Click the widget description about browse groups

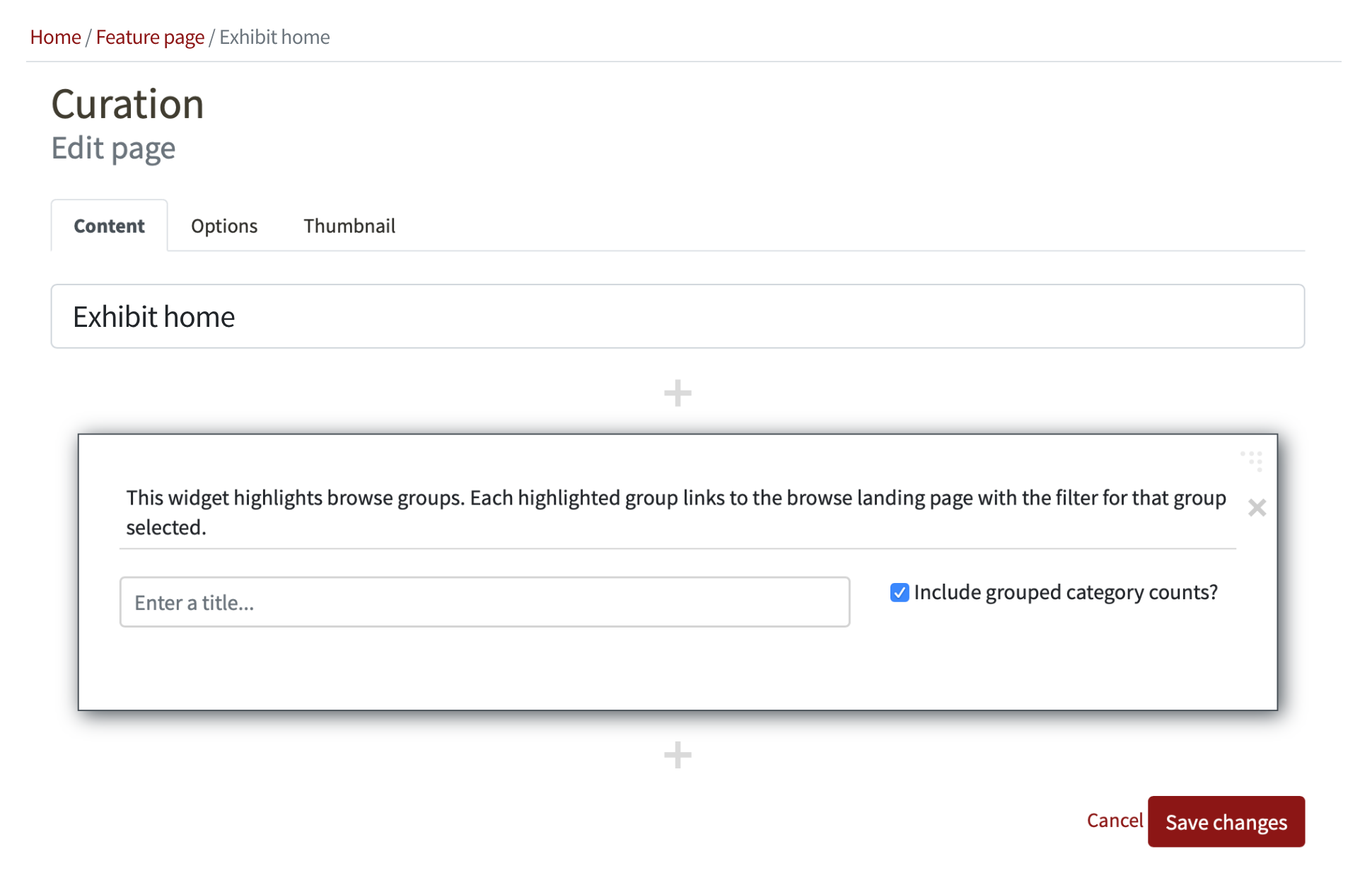676,512
